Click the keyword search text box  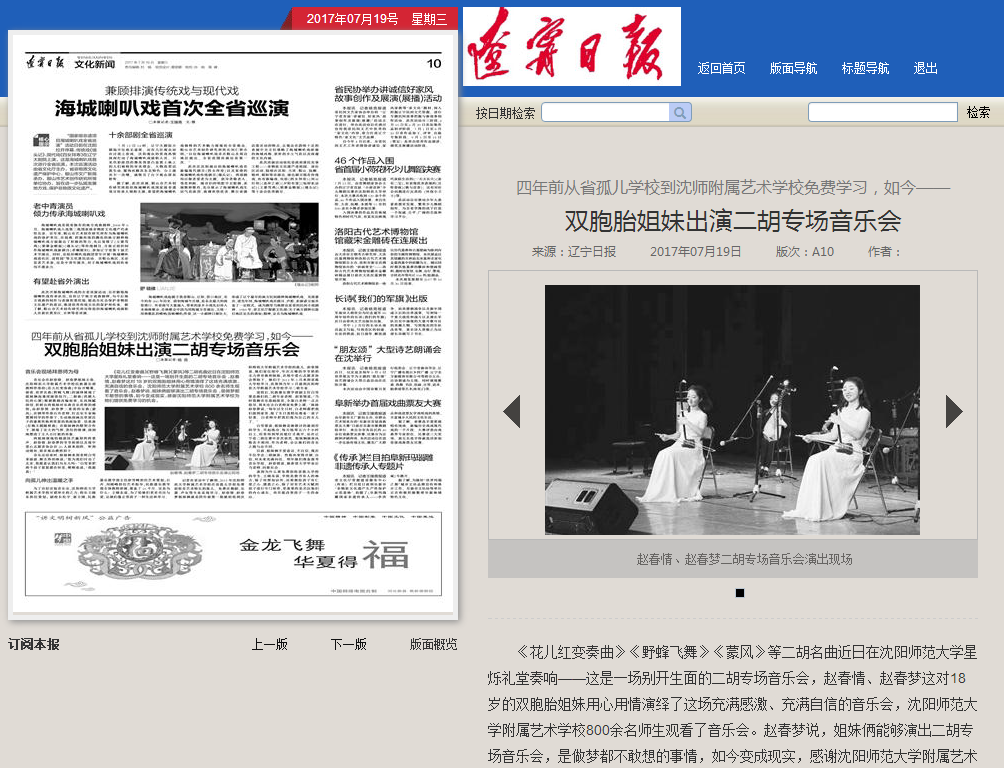881,113
